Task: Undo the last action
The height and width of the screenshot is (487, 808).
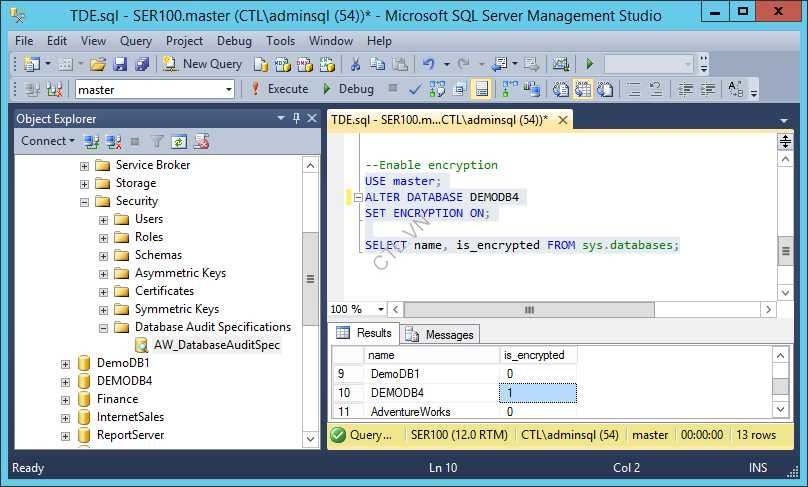Action: click(x=428, y=64)
